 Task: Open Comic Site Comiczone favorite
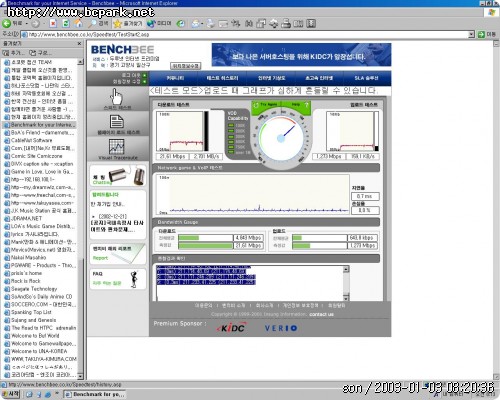pyautogui.click(x=33, y=156)
